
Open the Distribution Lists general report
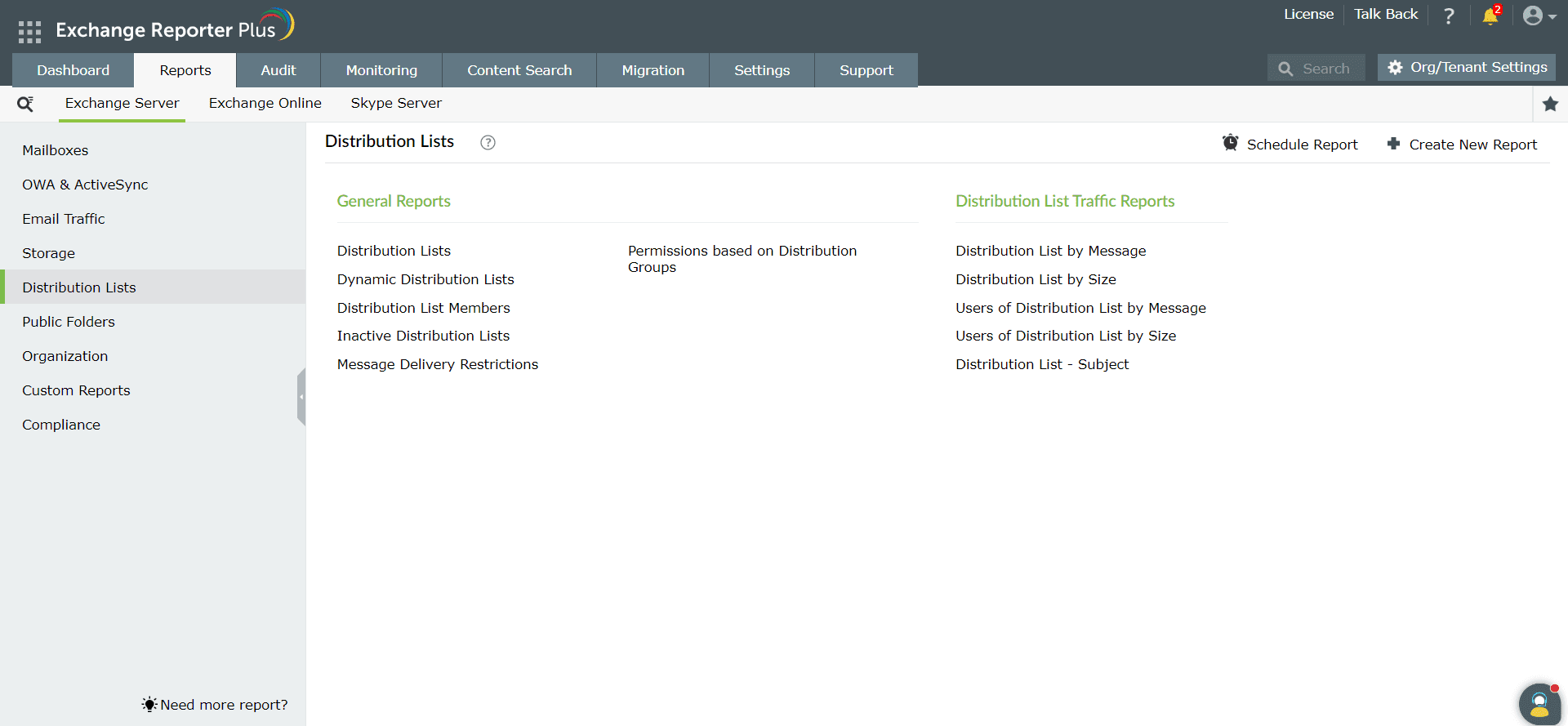[x=394, y=251]
